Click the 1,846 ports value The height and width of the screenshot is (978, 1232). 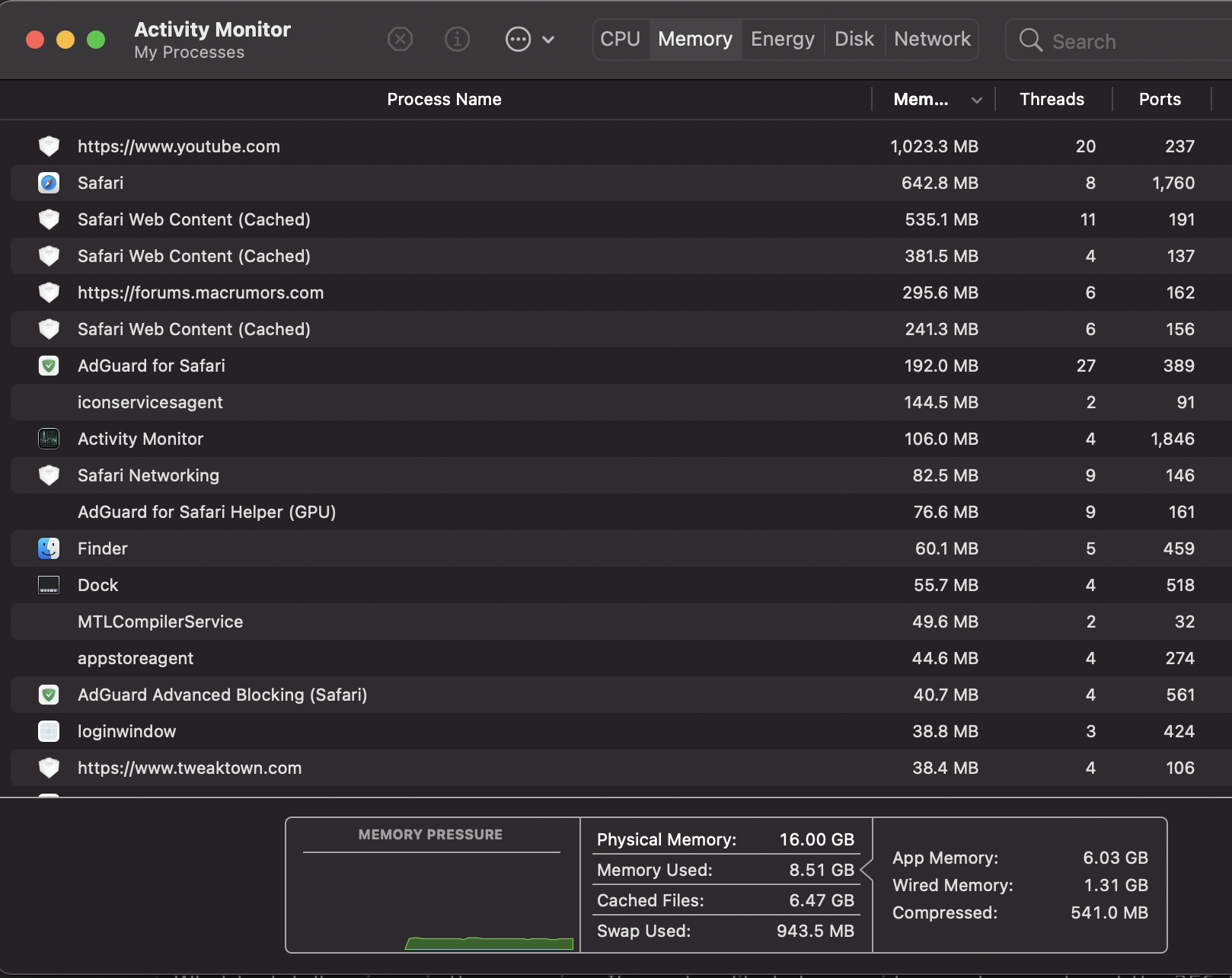click(x=1173, y=439)
